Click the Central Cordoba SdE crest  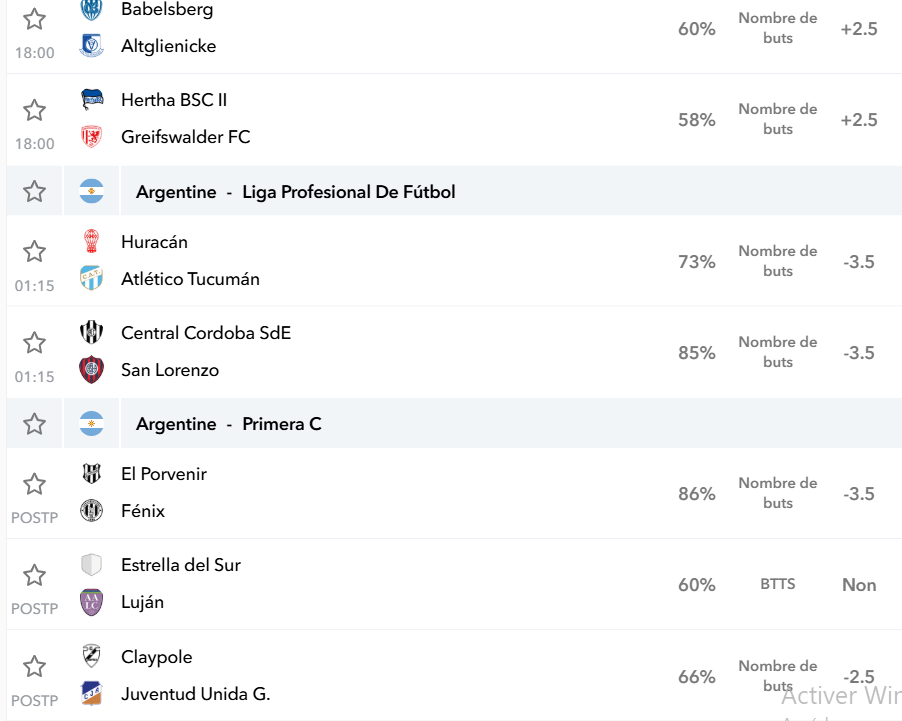[x=91, y=333]
